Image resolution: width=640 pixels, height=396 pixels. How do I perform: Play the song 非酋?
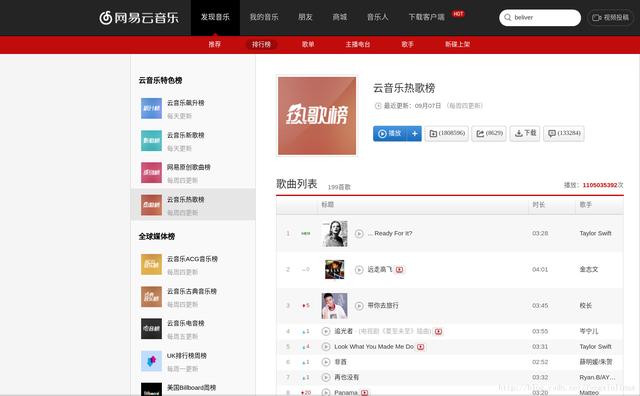point(326,362)
